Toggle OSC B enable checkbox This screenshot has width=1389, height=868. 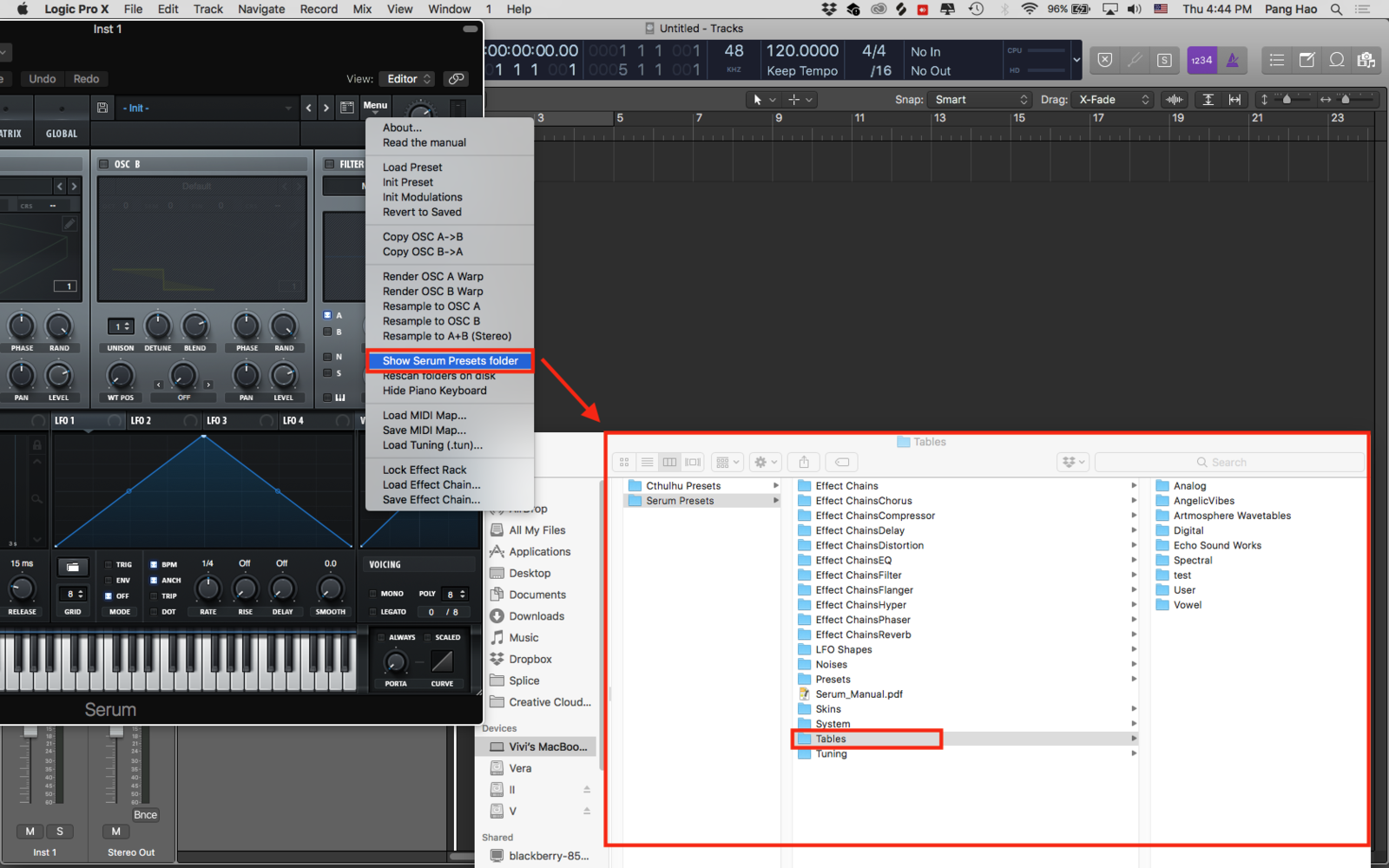104,164
